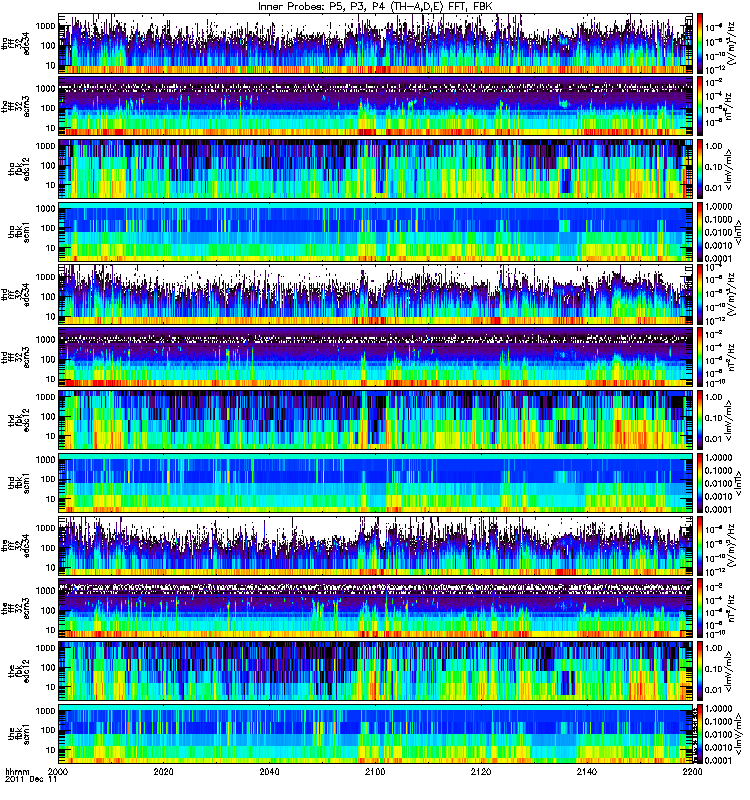Image resolution: width=750 pixels, height=800 pixels.
Task: Click inside the tha fff scm3 spectrogram
Action: tap(375, 107)
